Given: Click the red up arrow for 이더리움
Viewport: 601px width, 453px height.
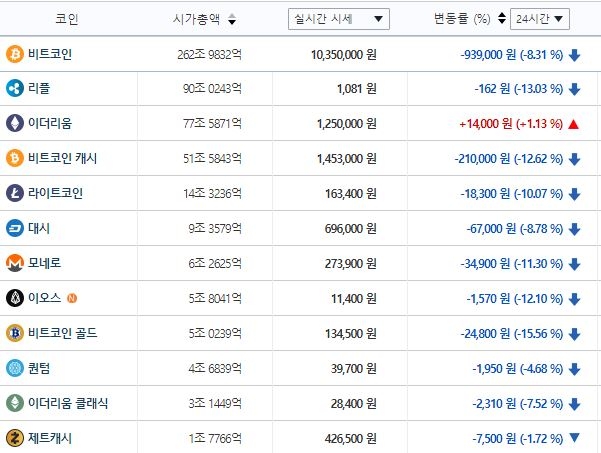Looking at the screenshot, I should point(574,124).
